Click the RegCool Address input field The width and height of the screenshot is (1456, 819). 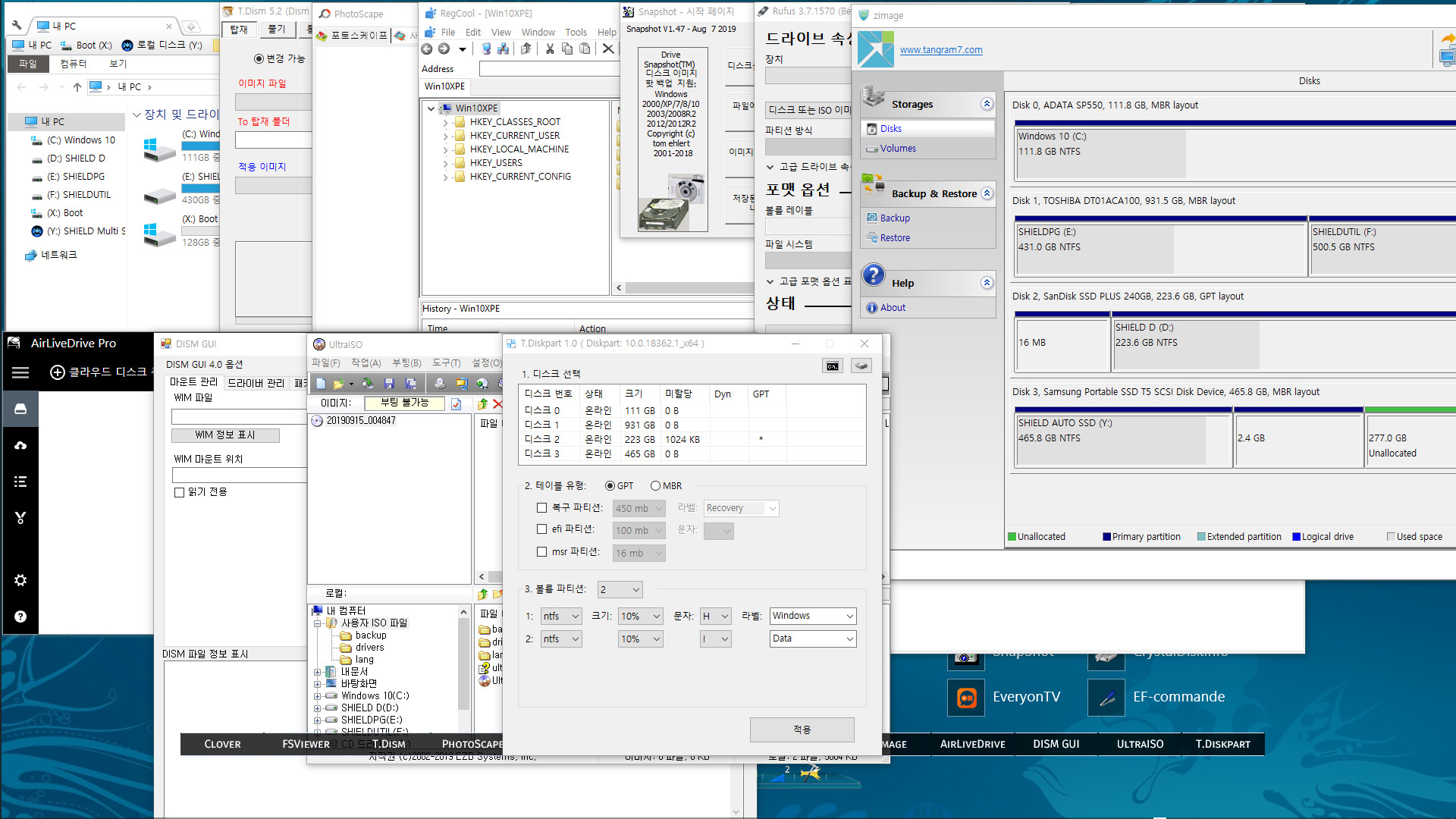point(549,69)
